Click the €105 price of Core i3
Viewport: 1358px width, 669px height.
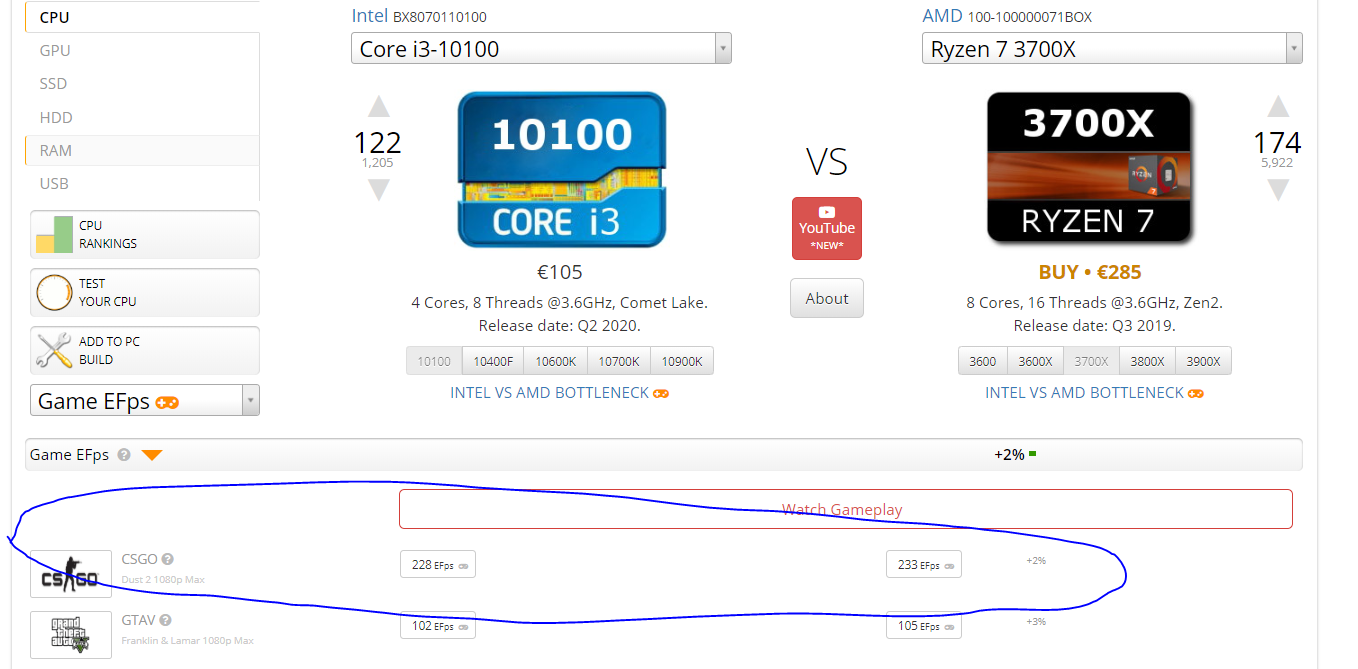pos(560,272)
